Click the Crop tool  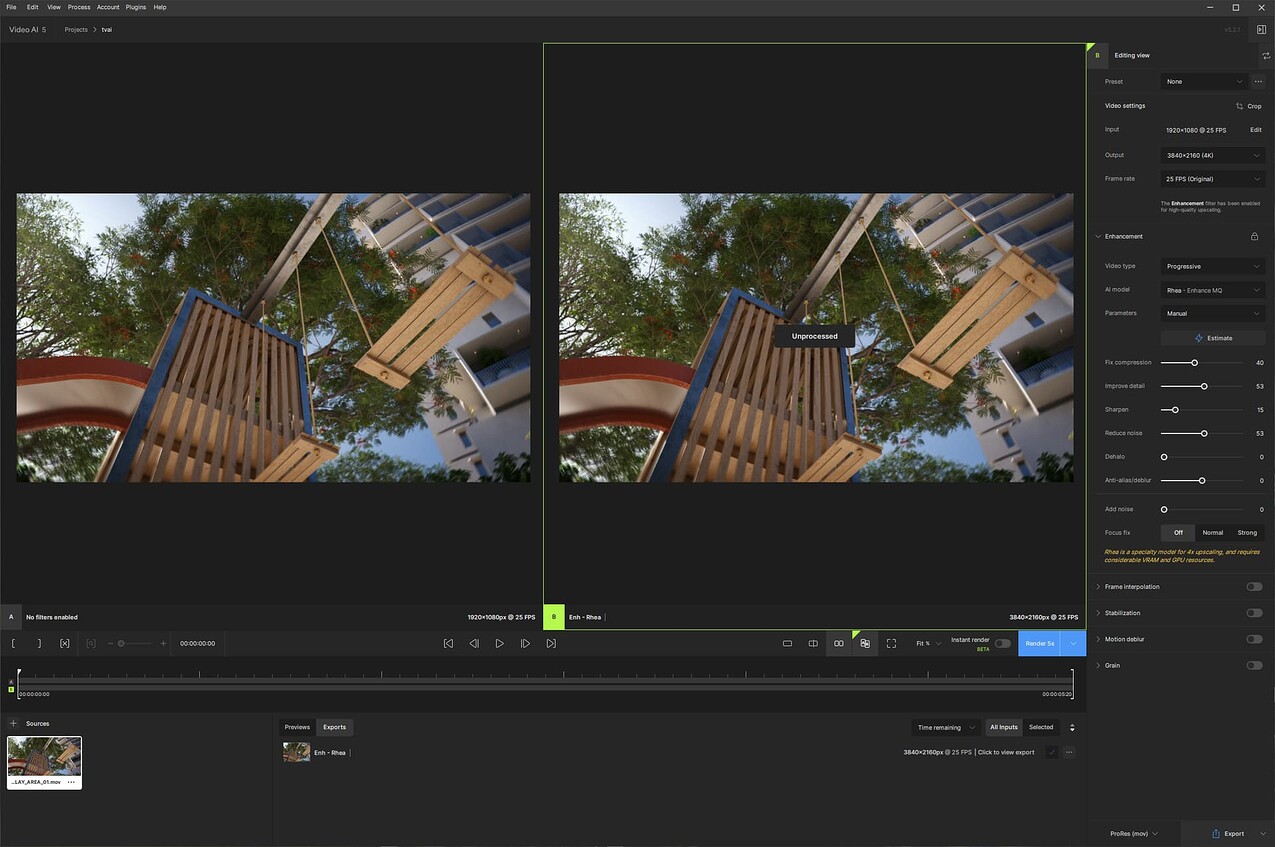(x=1248, y=106)
